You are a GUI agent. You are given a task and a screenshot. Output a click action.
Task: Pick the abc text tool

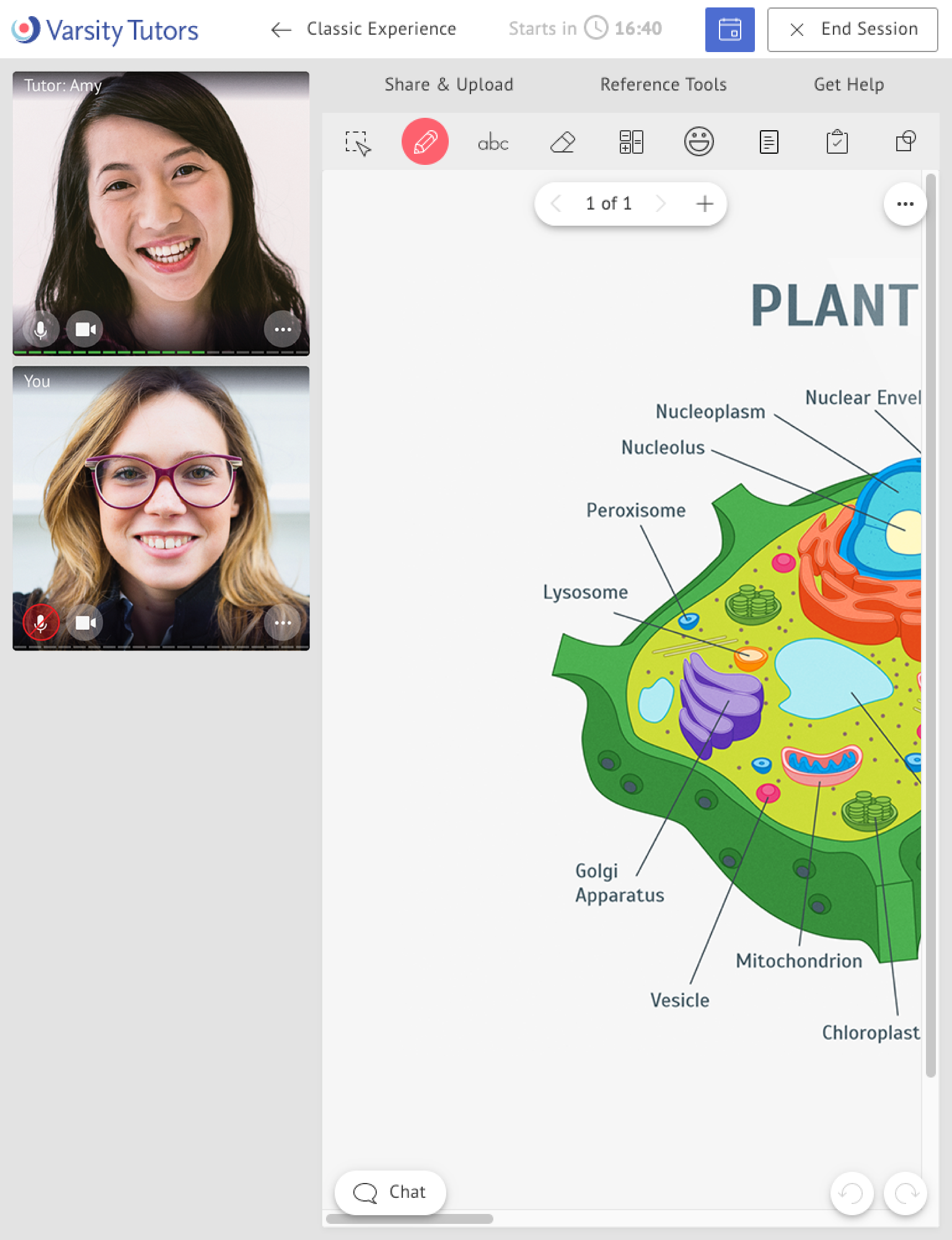pos(493,143)
